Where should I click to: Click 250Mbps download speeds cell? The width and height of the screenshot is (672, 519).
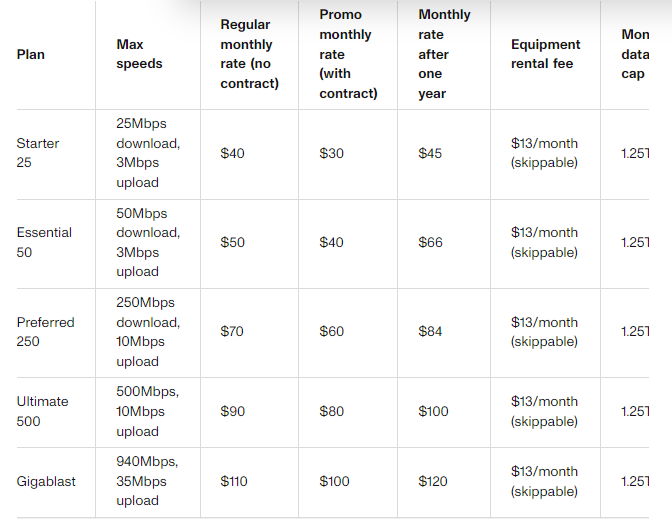coord(148,332)
